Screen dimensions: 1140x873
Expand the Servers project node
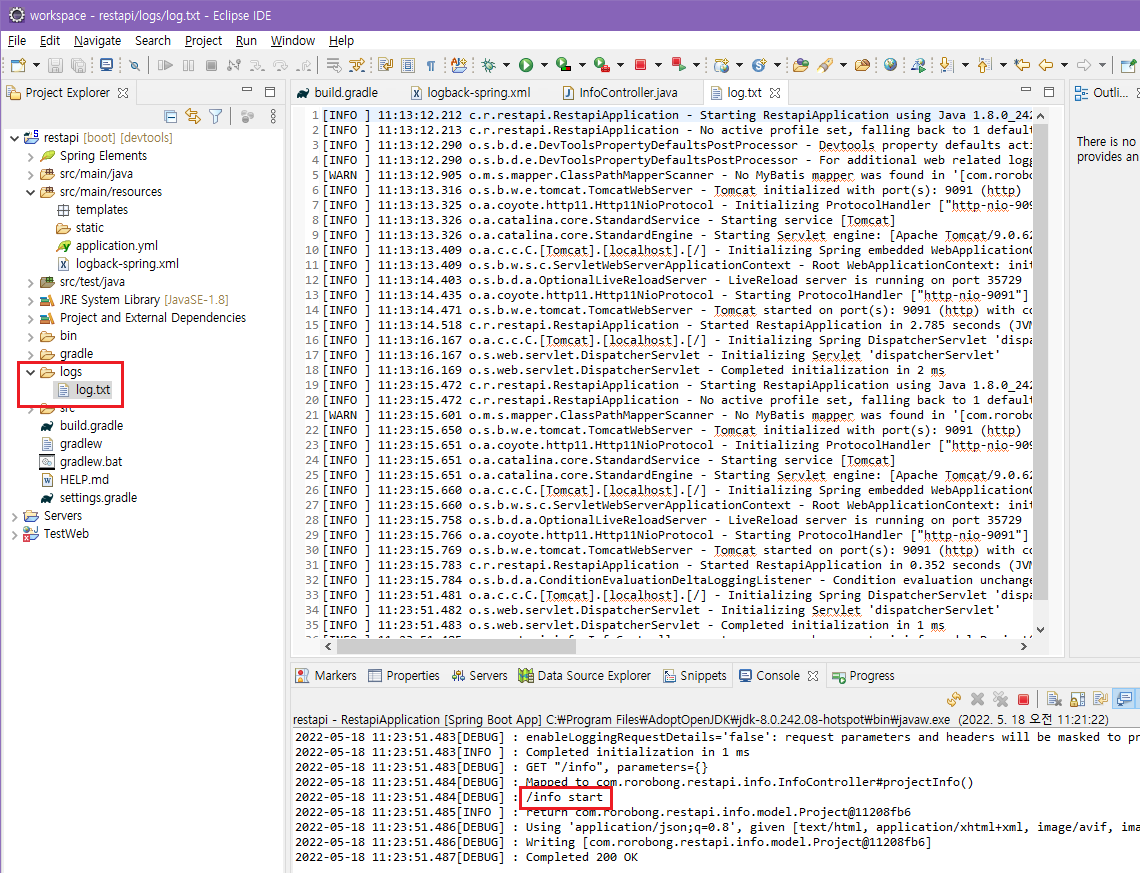pos(15,516)
